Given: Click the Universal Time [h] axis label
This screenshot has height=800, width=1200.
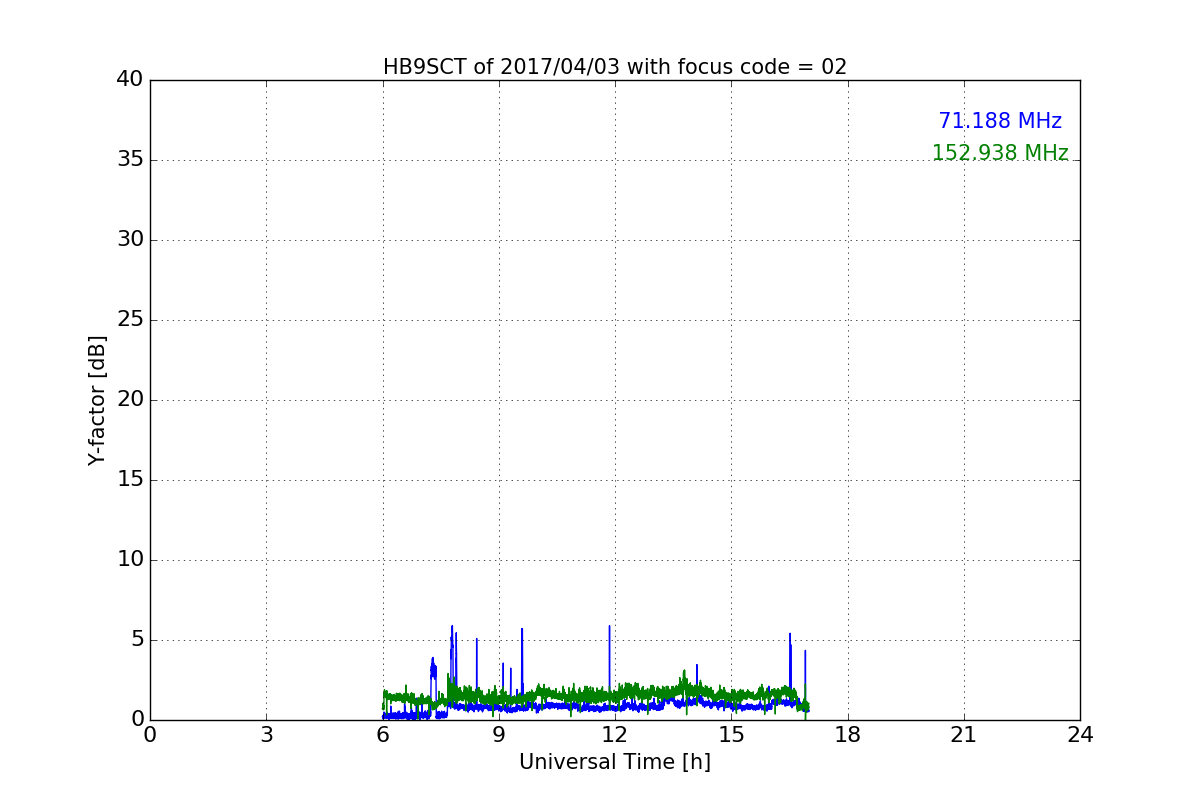Looking at the screenshot, I should pyautogui.click(x=615, y=762).
